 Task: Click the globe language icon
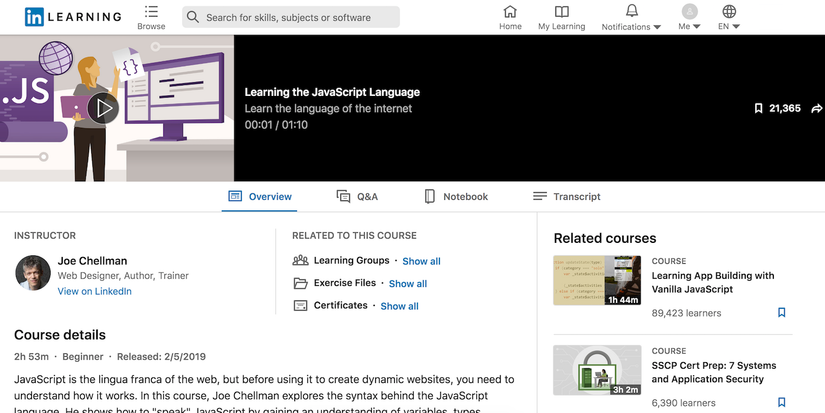[x=729, y=11]
